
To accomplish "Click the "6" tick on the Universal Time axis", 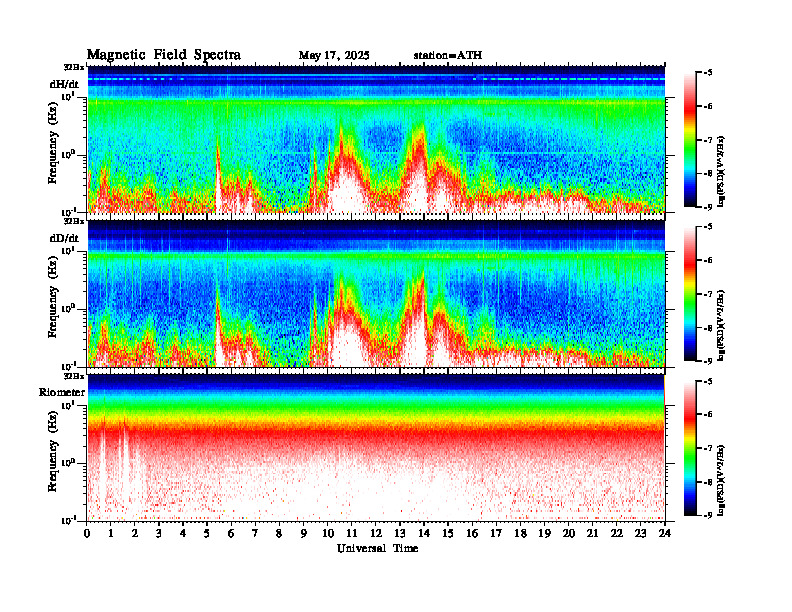I will [231, 534].
